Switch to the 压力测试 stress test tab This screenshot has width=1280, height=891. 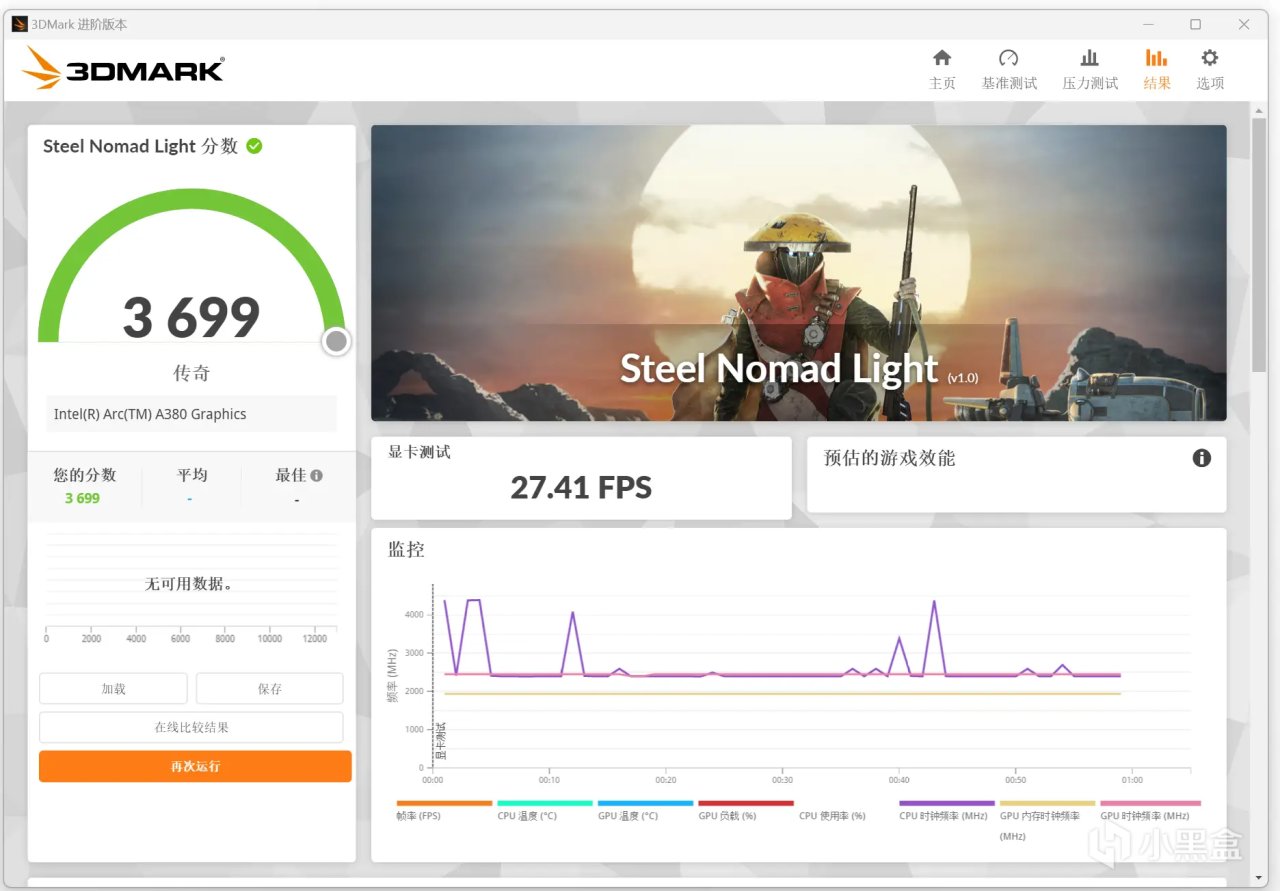[x=1090, y=69]
